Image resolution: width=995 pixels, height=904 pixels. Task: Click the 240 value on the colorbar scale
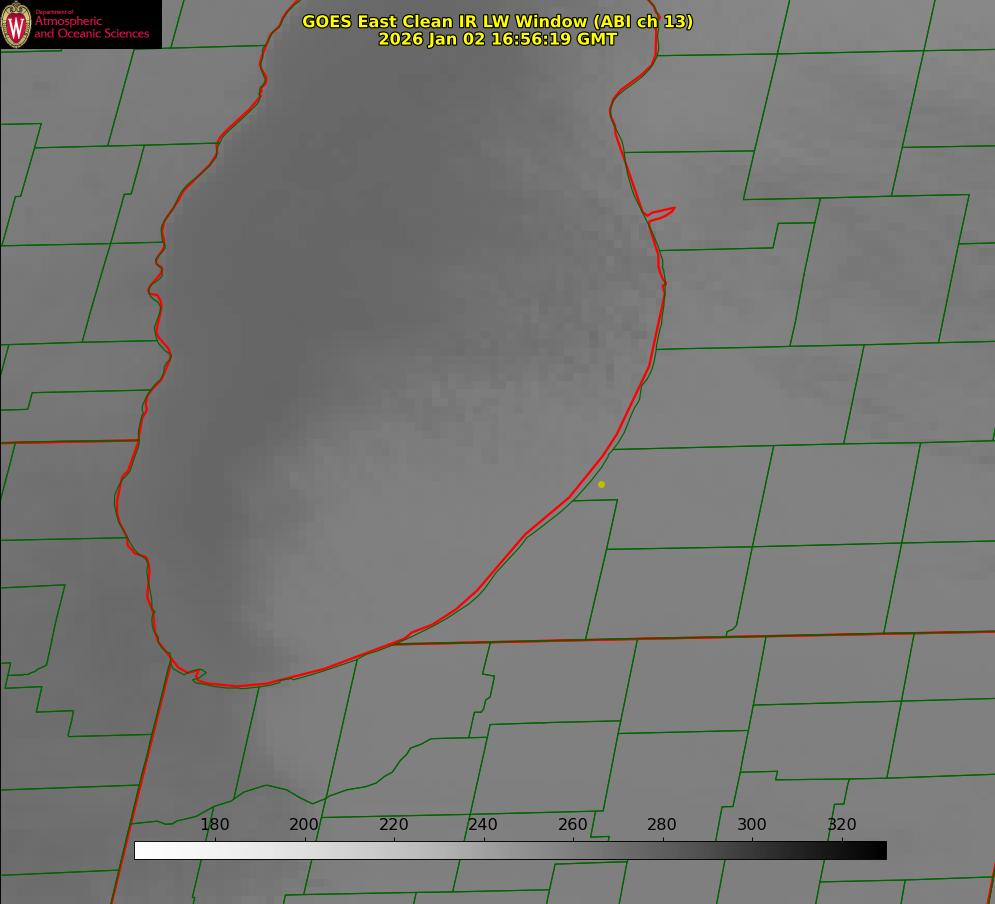click(x=483, y=825)
